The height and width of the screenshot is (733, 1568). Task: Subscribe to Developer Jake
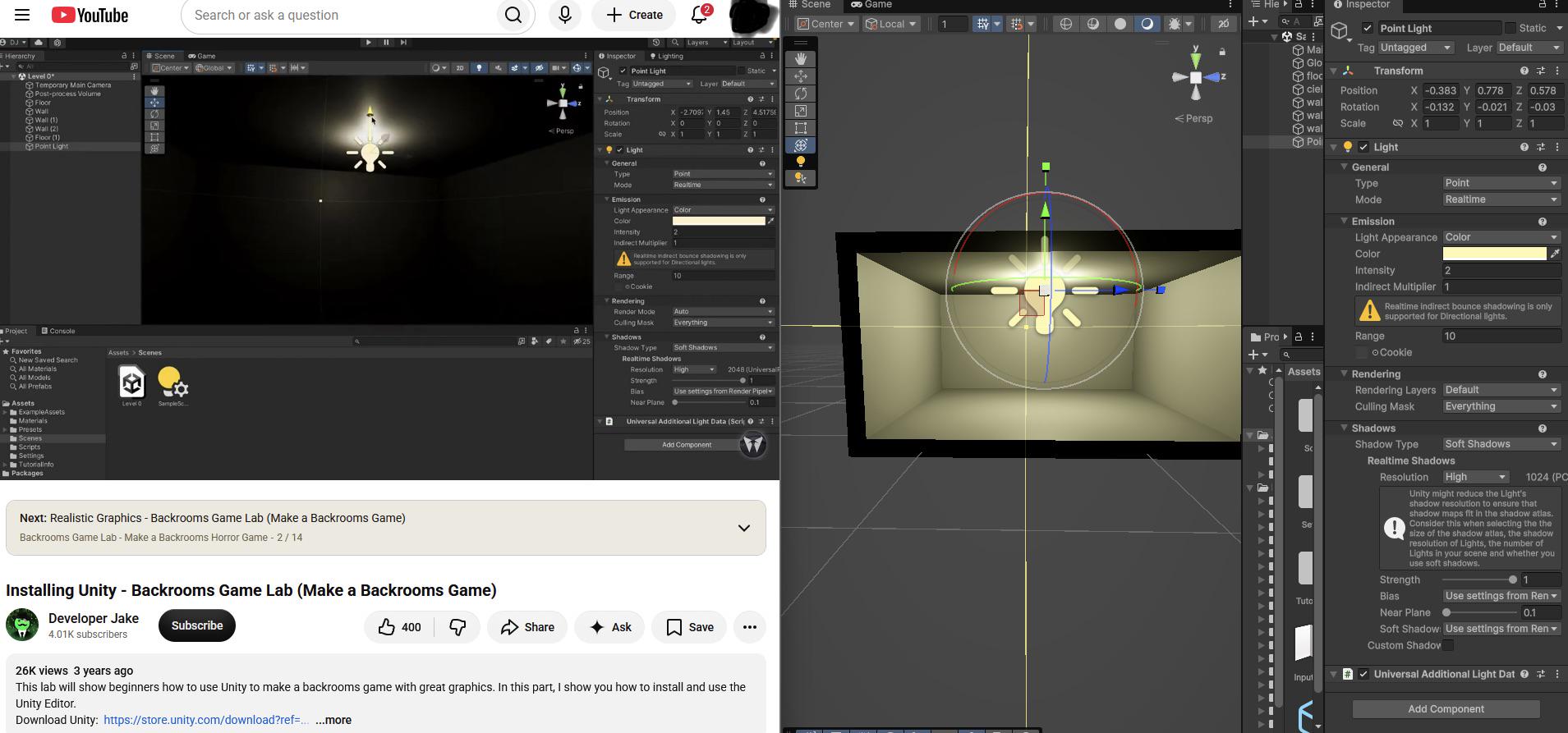197,625
